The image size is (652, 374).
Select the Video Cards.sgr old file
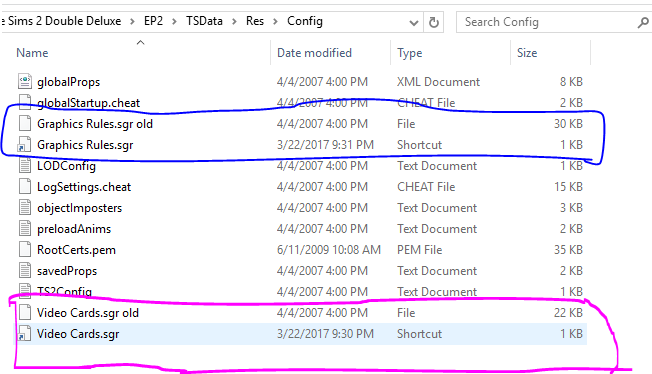coord(87,312)
